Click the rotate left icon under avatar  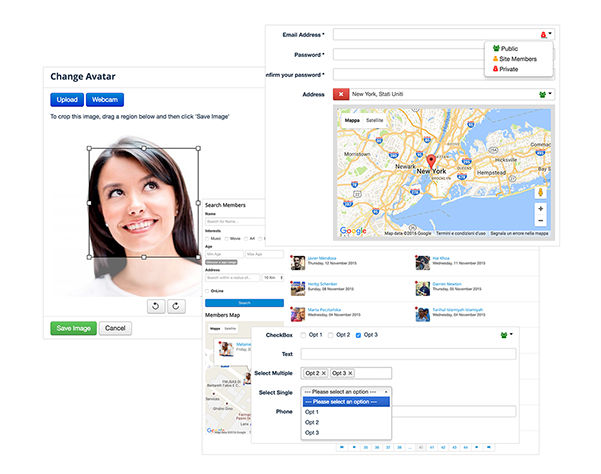click(x=156, y=306)
